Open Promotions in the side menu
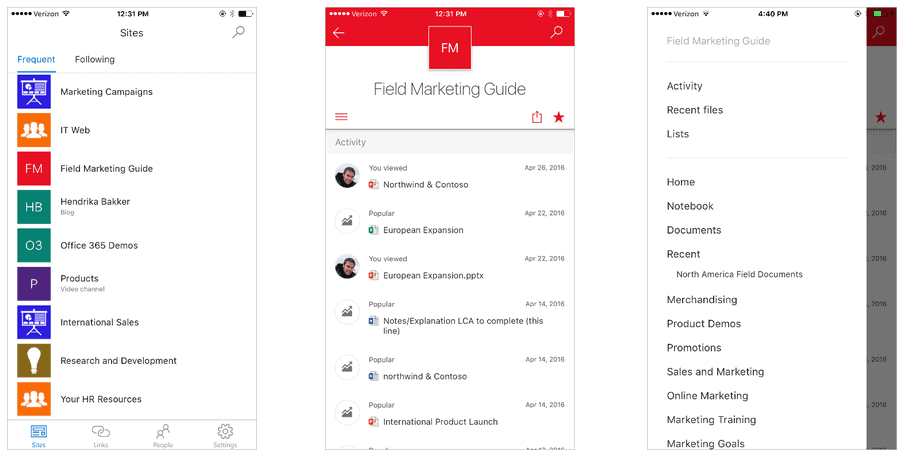This screenshot has height=457, width=904. click(694, 348)
